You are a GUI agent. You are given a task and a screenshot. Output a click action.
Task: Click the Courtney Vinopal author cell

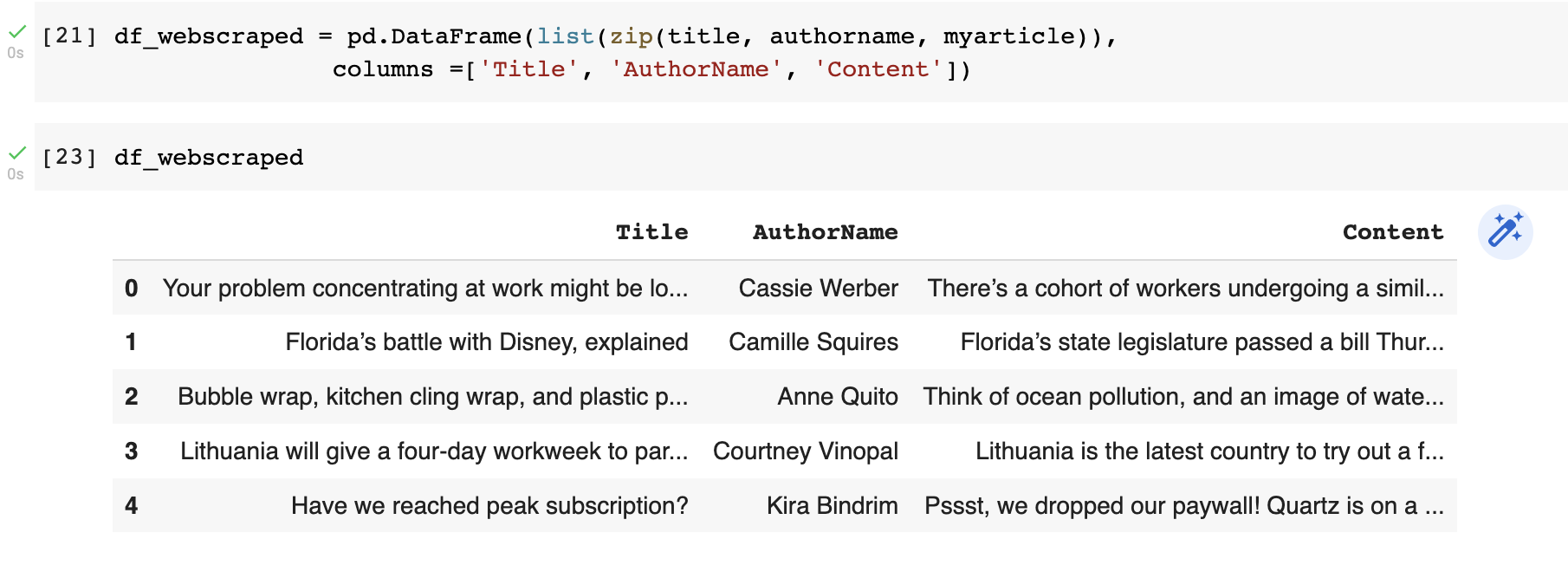click(x=805, y=451)
